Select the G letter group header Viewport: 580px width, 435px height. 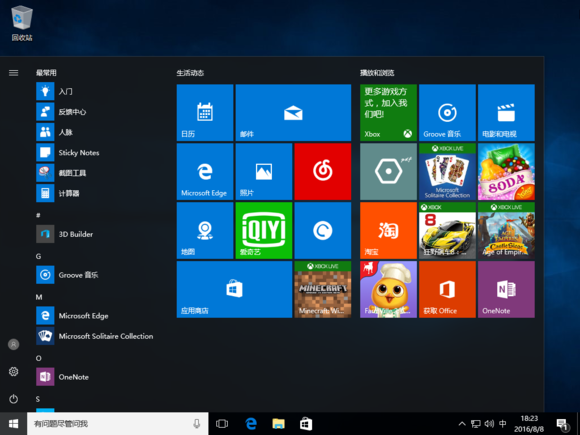click(x=38, y=256)
